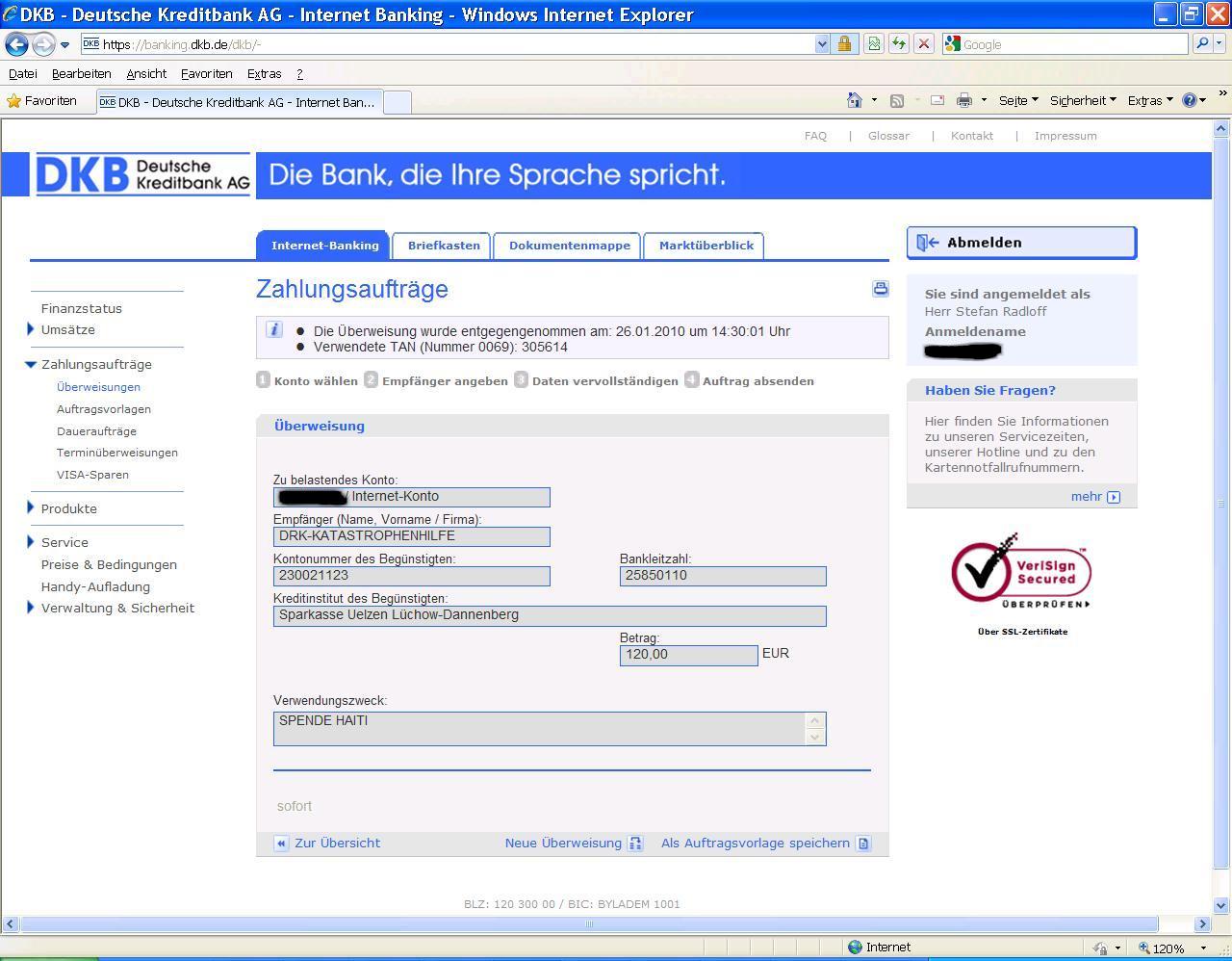Open the Seite command bar menu
This screenshot has width=1232, height=961.
pos(1018,100)
